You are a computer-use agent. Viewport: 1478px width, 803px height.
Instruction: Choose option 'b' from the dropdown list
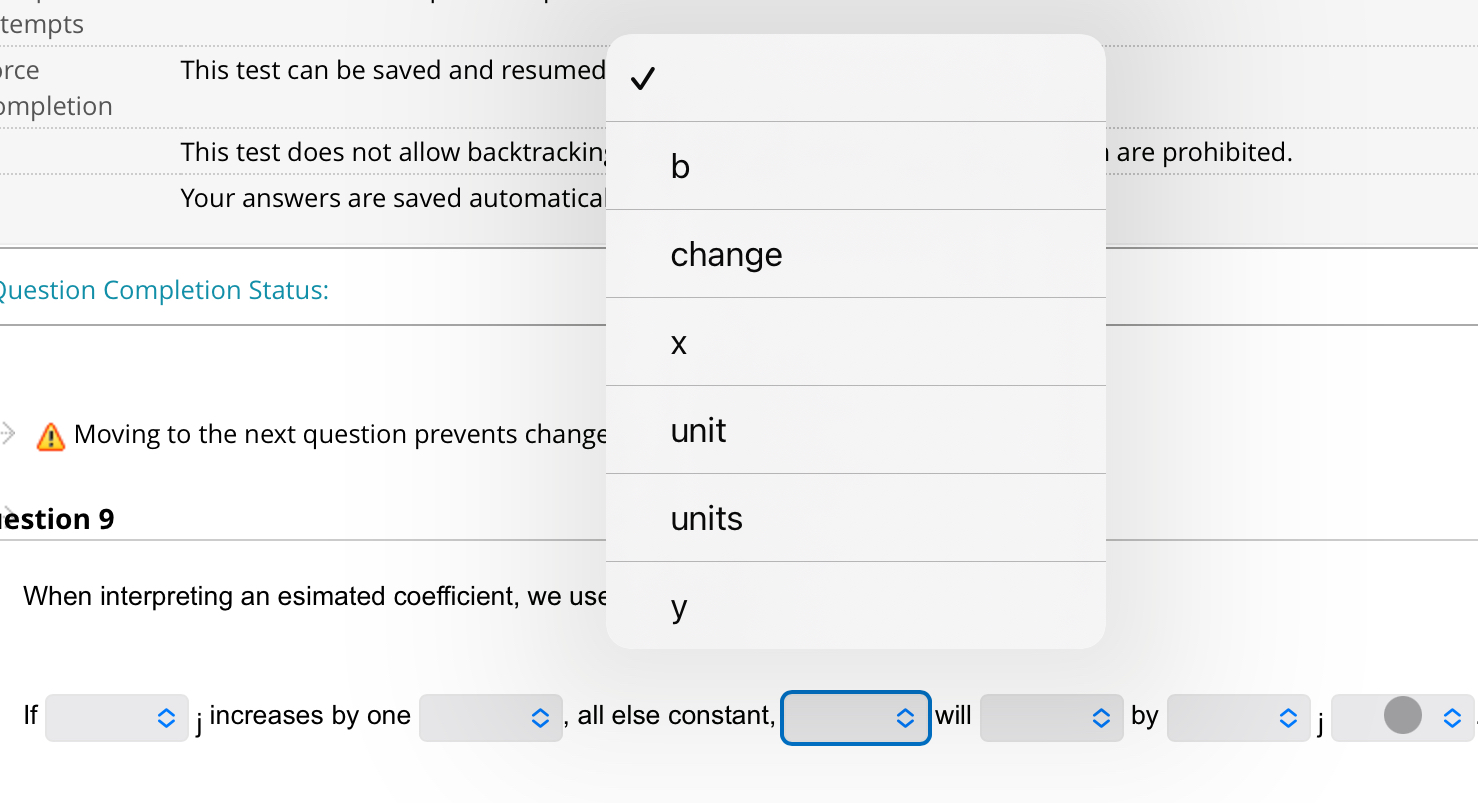point(855,166)
